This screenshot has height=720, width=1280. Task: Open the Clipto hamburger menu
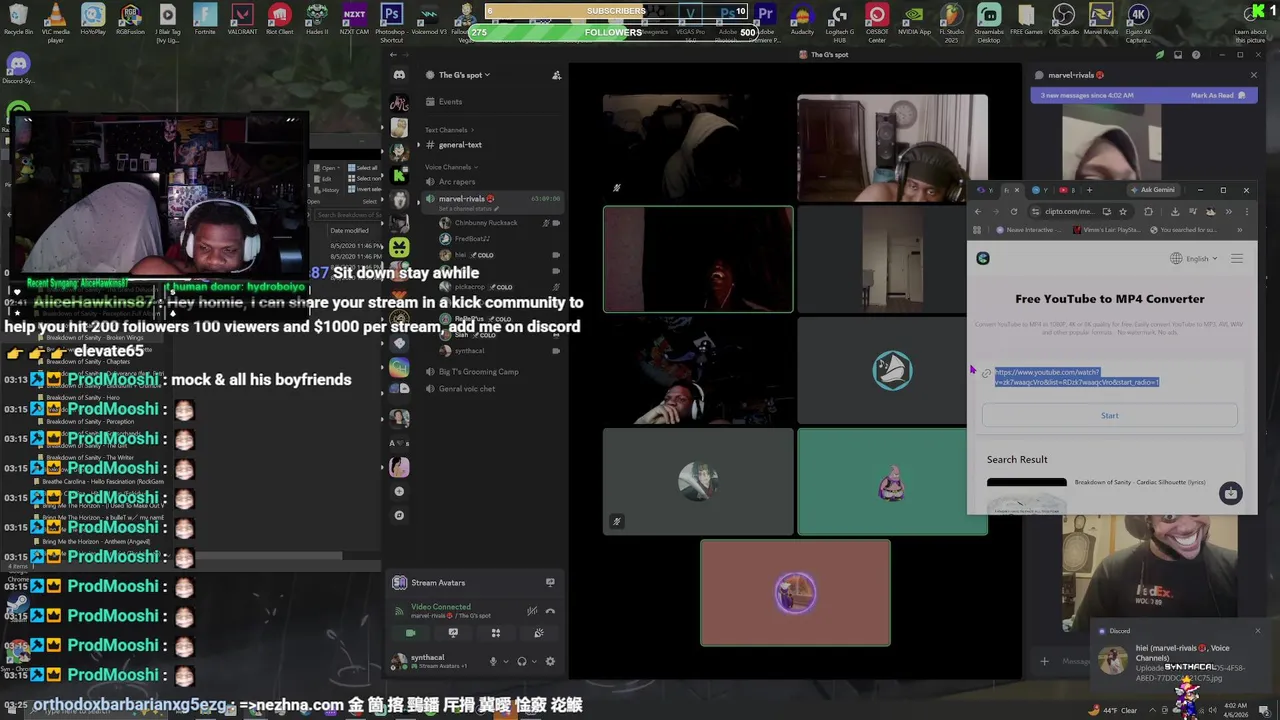1237,259
